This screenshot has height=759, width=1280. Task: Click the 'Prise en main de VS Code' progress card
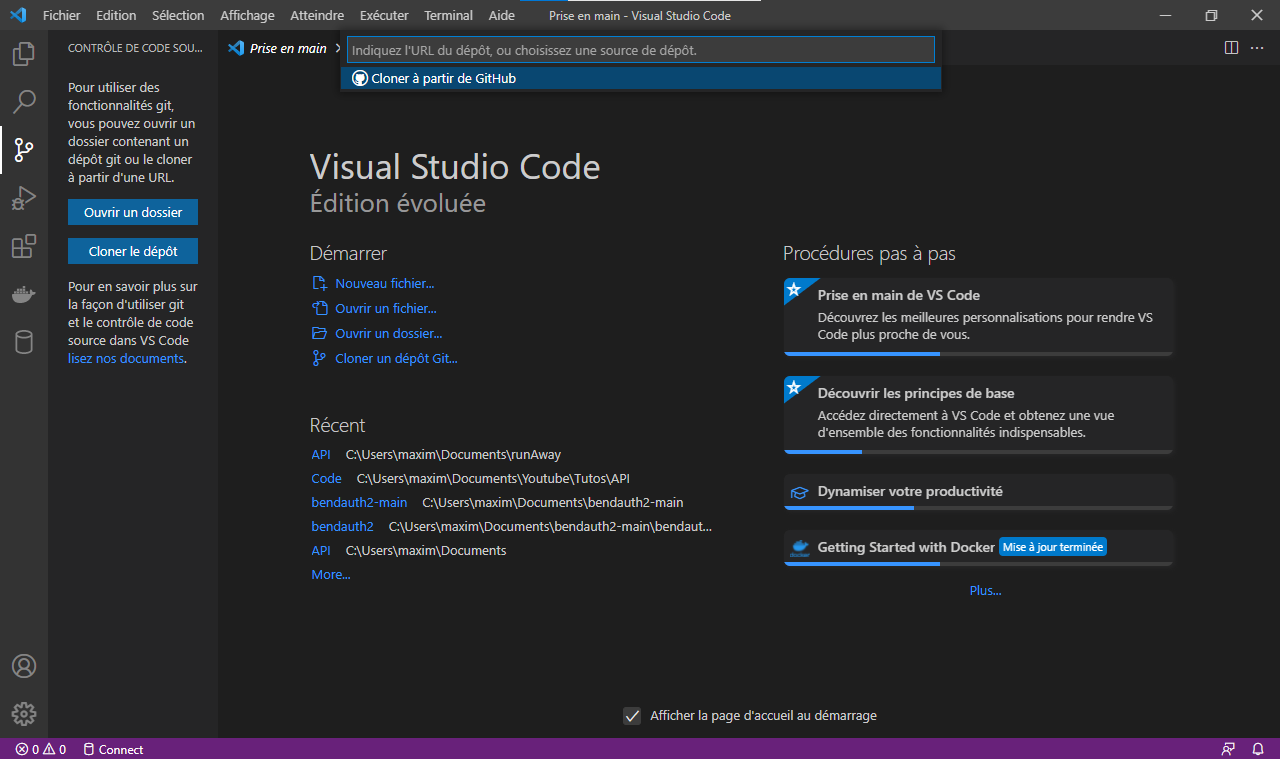click(x=978, y=315)
